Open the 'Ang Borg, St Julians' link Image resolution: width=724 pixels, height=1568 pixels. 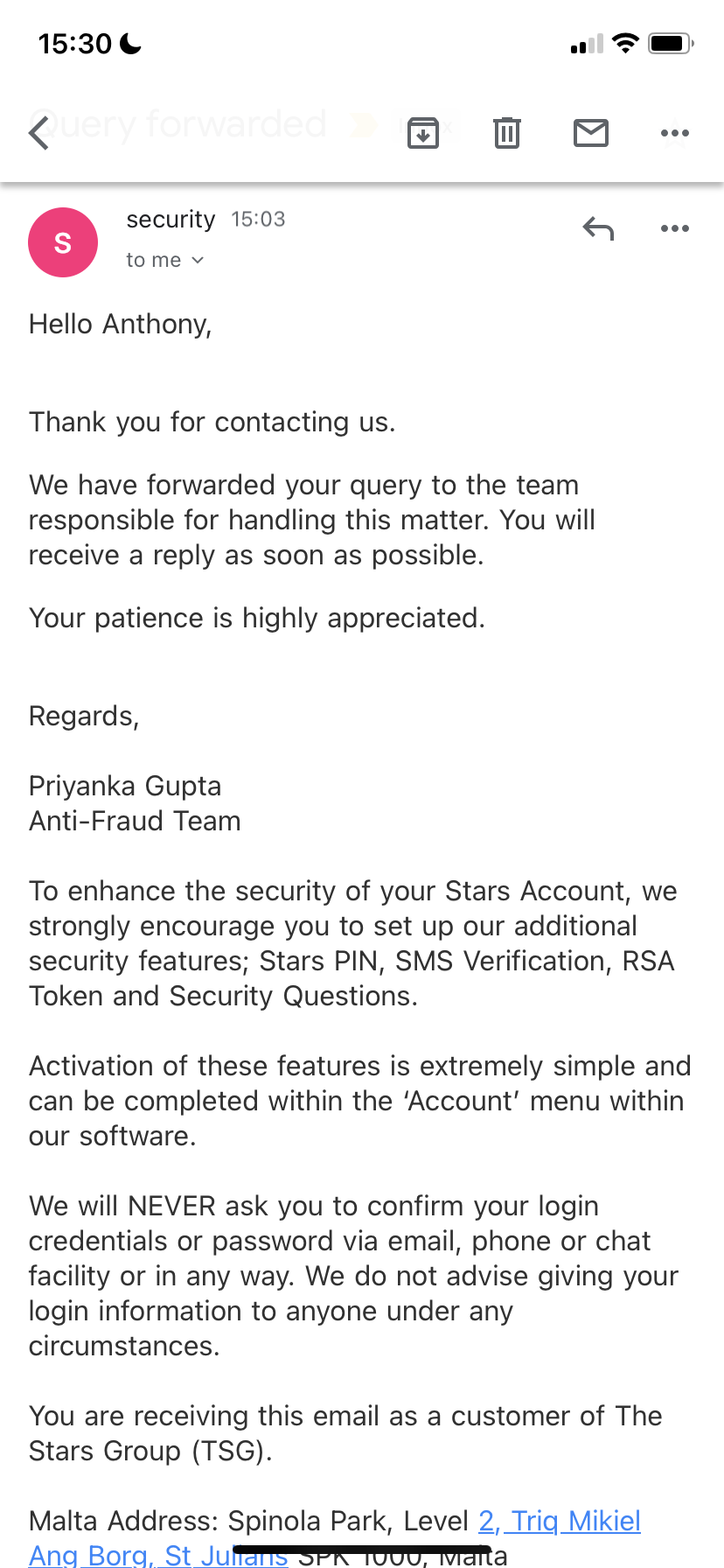pos(158,1555)
